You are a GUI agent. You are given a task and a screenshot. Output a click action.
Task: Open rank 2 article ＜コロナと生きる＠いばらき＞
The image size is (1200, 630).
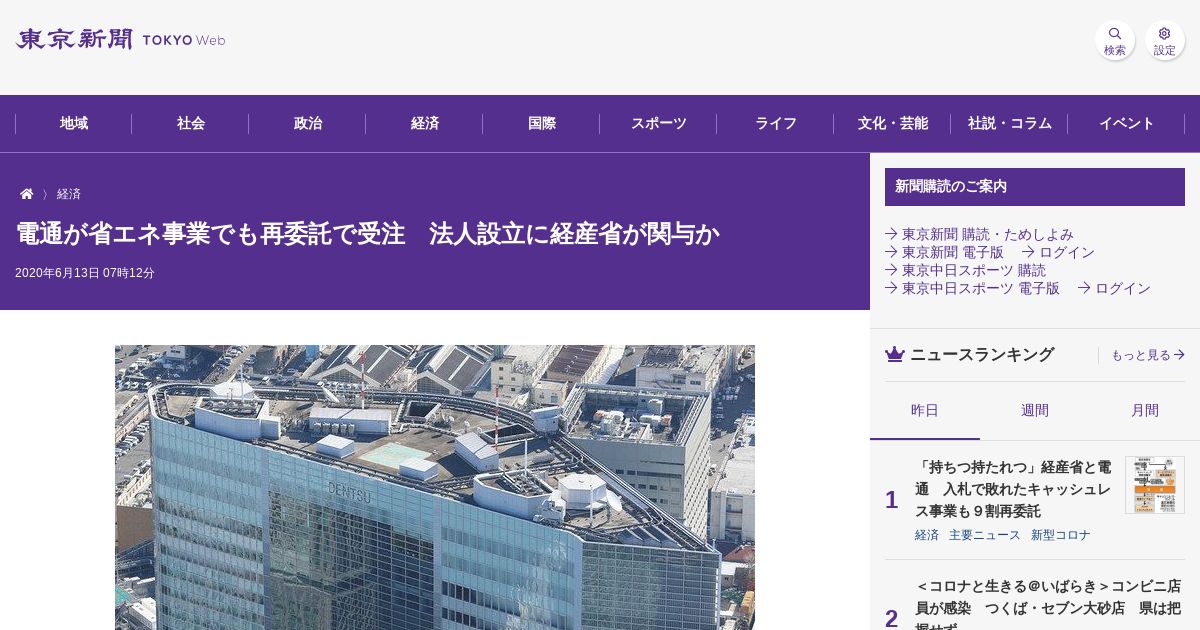(1048, 603)
